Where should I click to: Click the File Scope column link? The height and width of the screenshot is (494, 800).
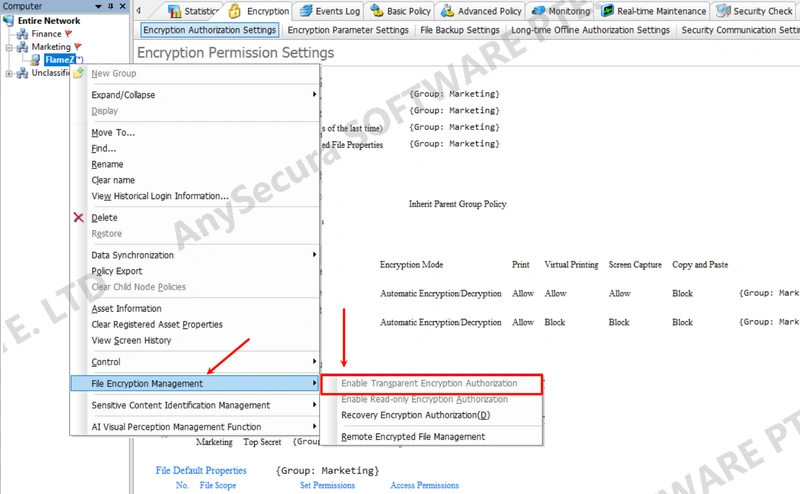(218, 485)
